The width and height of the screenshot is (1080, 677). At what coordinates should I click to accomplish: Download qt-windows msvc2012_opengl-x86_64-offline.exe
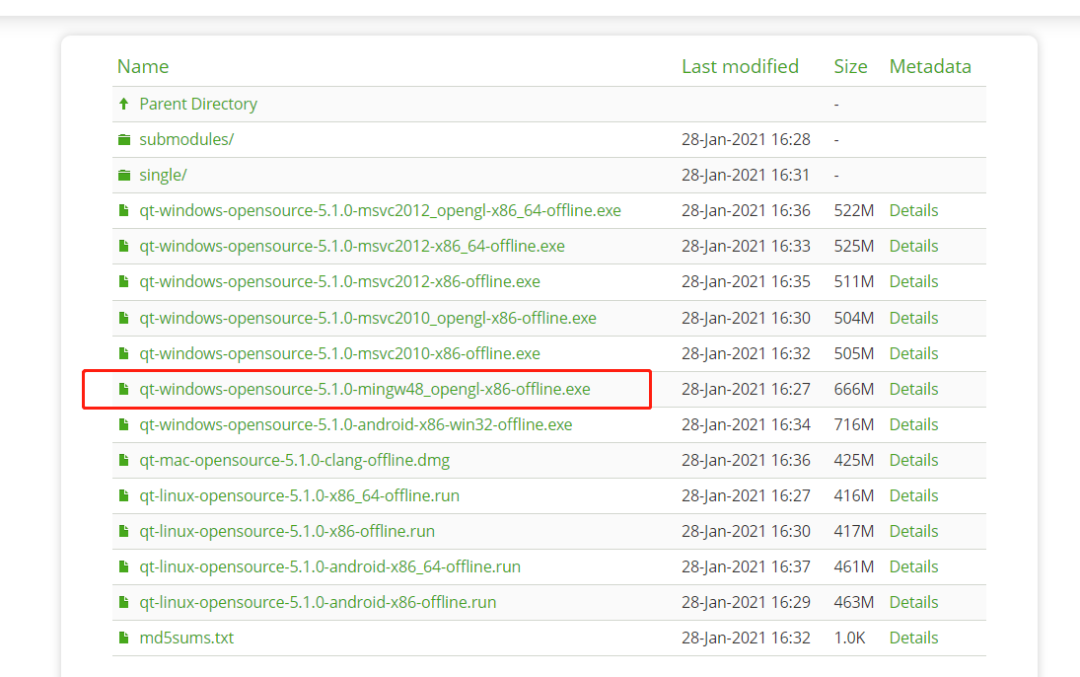(x=380, y=211)
